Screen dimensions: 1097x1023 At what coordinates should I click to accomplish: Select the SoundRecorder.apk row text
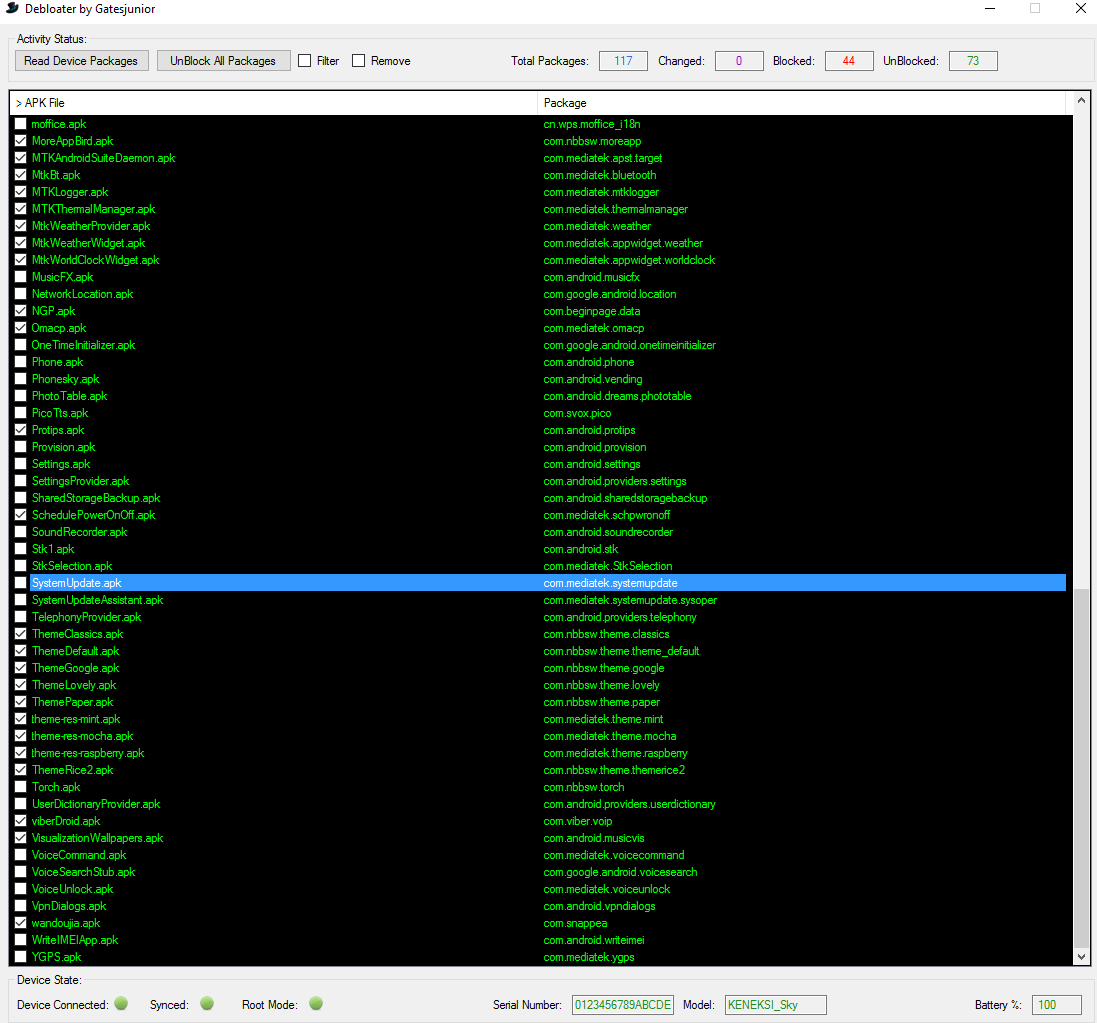[x=80, y=532]
